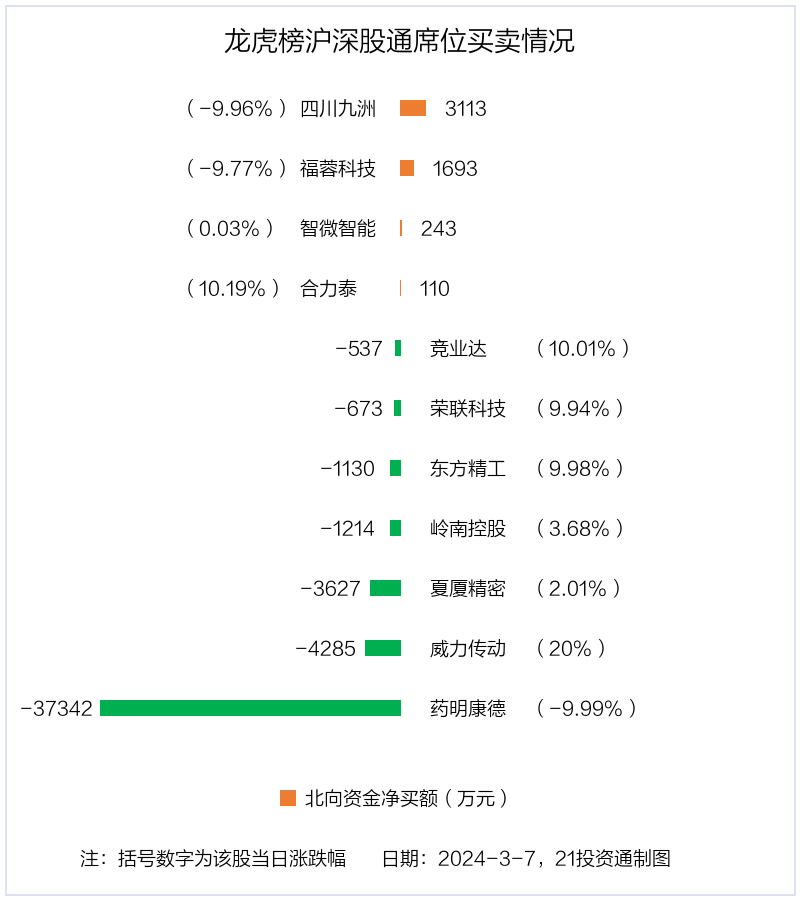Select the green bar for 东方精工

pos(395,468)
